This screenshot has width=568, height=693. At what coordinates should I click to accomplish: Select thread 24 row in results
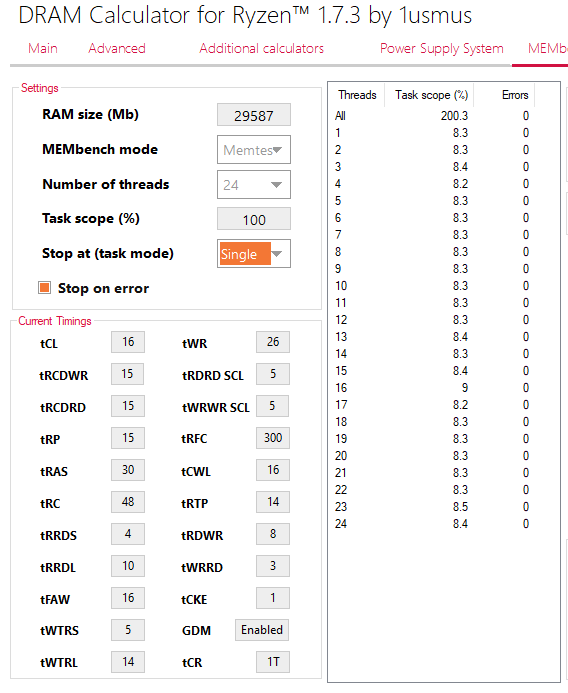click(432, 524)
